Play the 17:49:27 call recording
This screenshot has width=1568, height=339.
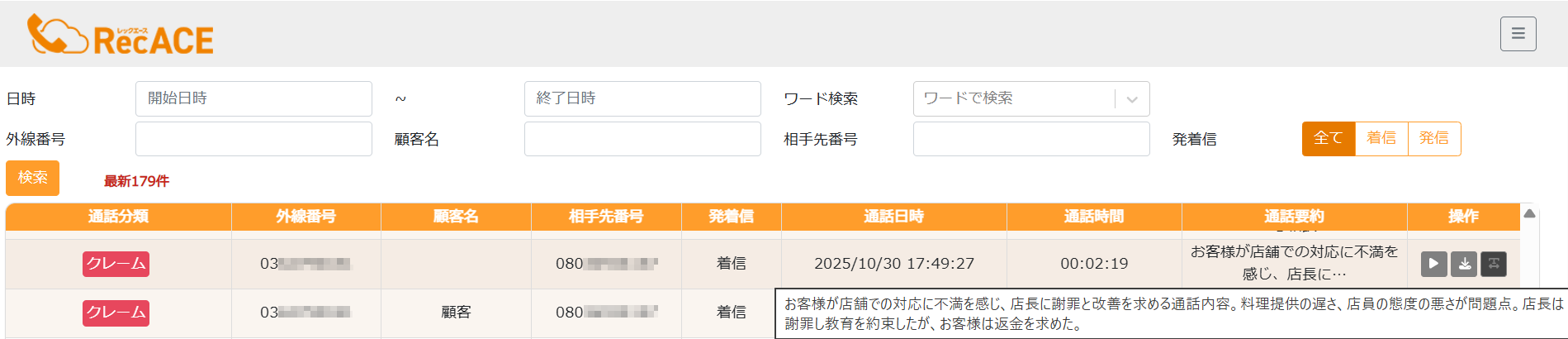pyautogui.click(x=1433, y=264)
